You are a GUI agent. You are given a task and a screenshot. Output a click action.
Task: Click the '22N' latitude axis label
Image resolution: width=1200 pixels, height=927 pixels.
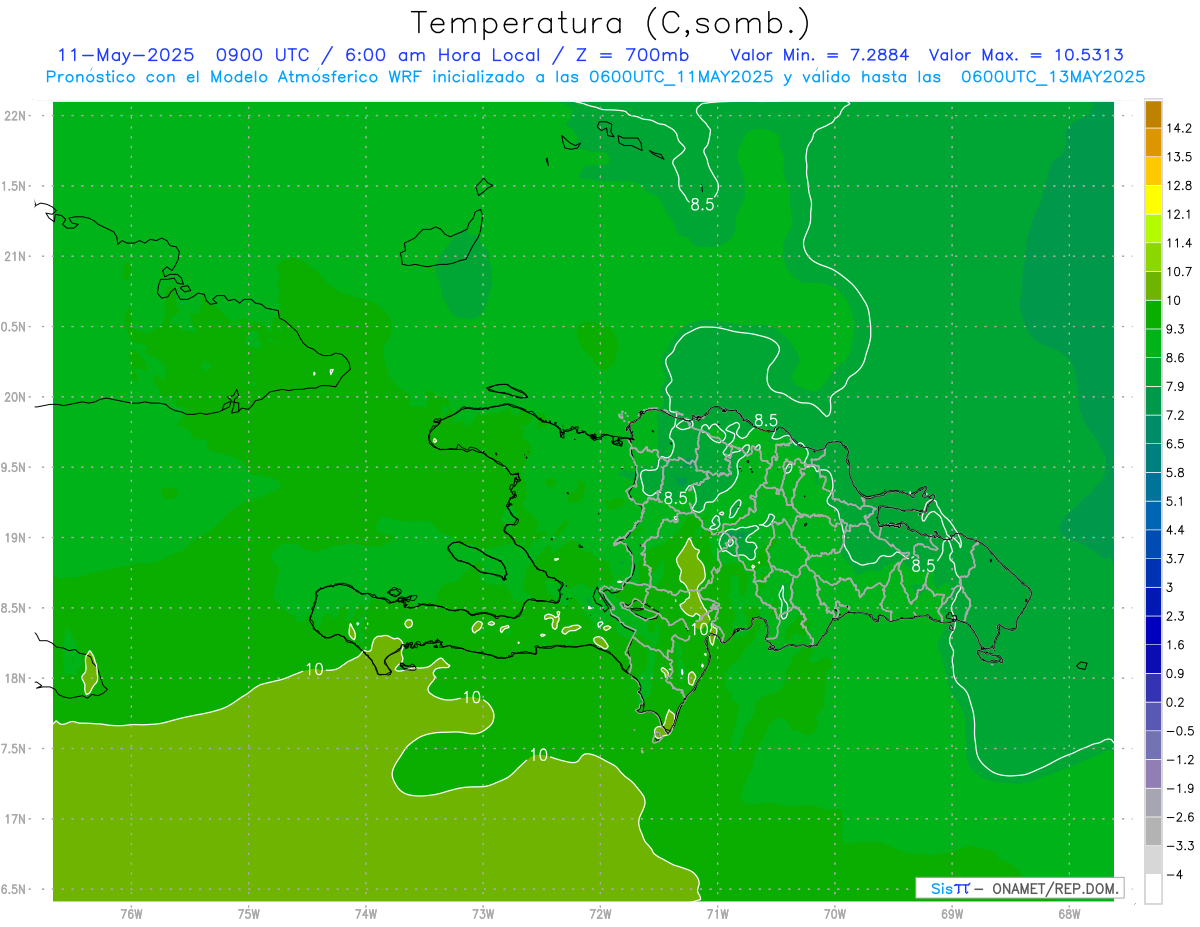15,116
